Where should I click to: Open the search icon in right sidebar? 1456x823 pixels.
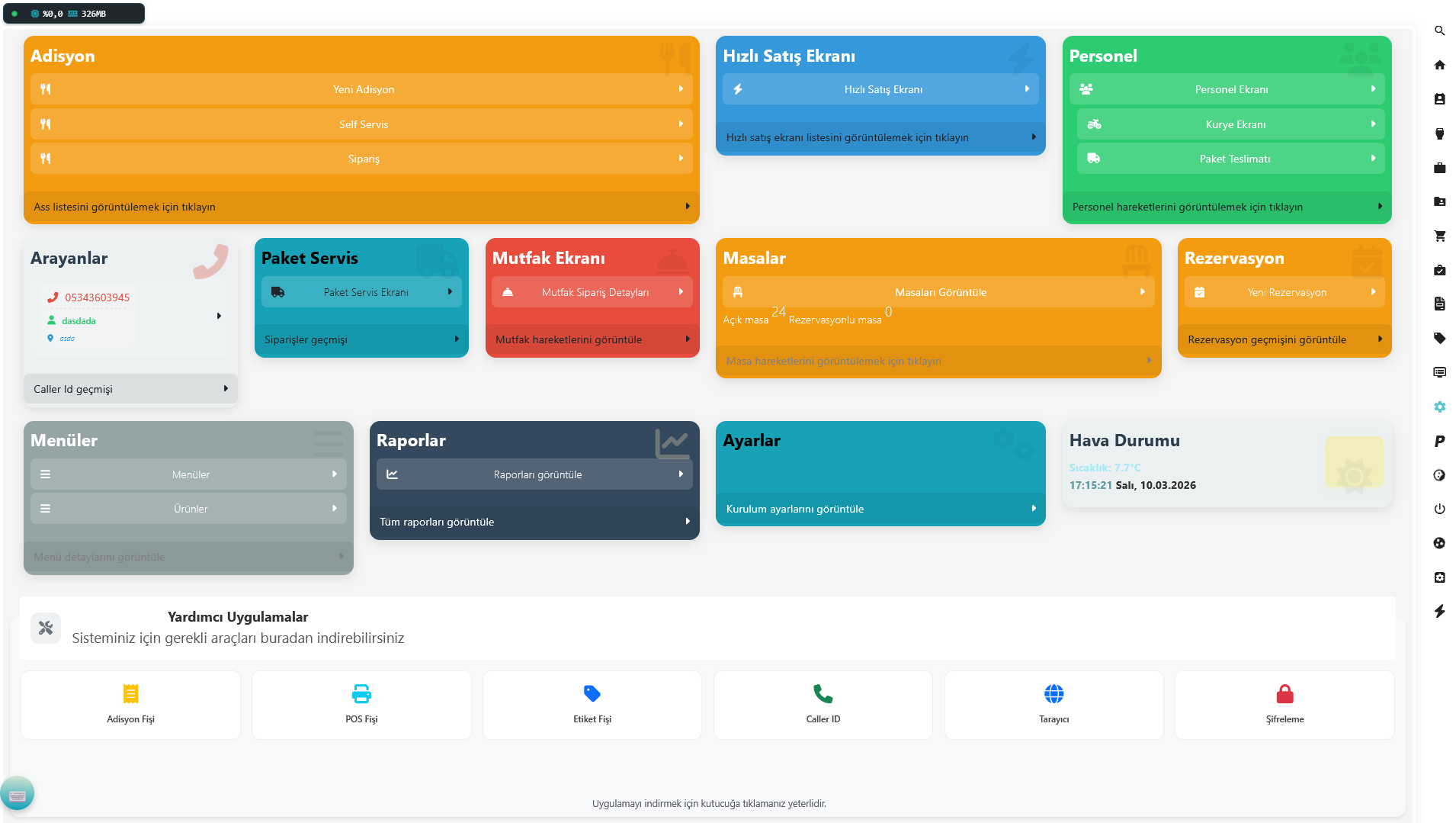pyautogui.click(x=1439, y=31)
